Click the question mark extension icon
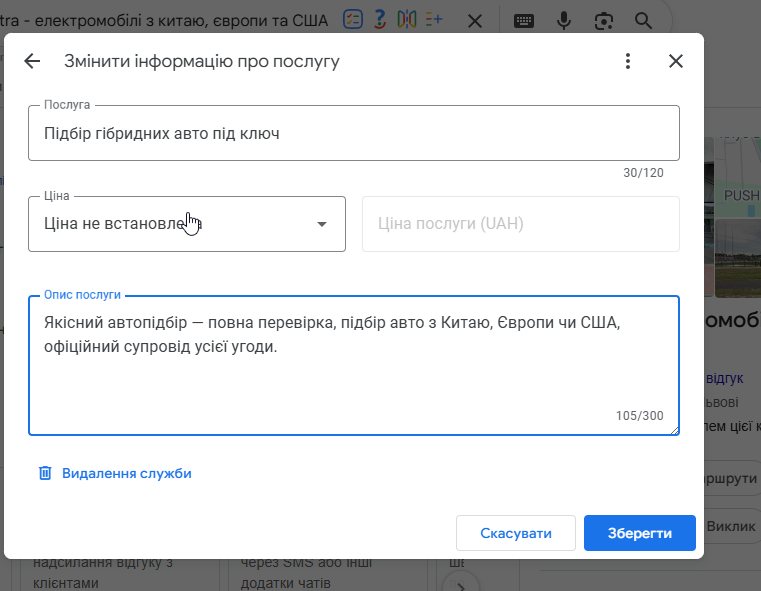This screenshot has width=761, height=591. [x=380, y=19]
